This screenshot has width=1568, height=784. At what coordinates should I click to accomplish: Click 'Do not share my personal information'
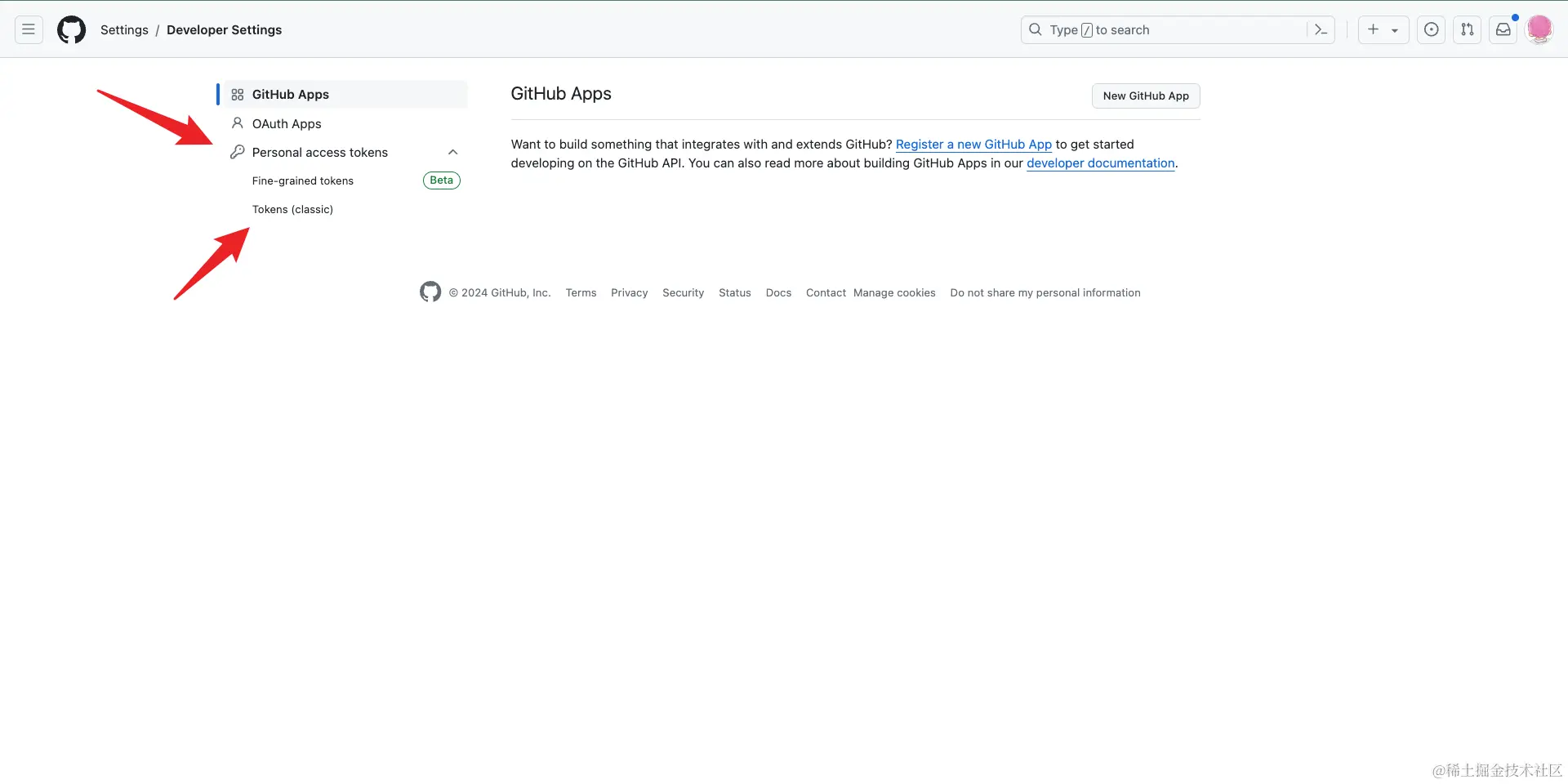pyautogui.click(x=1045, y=292)
